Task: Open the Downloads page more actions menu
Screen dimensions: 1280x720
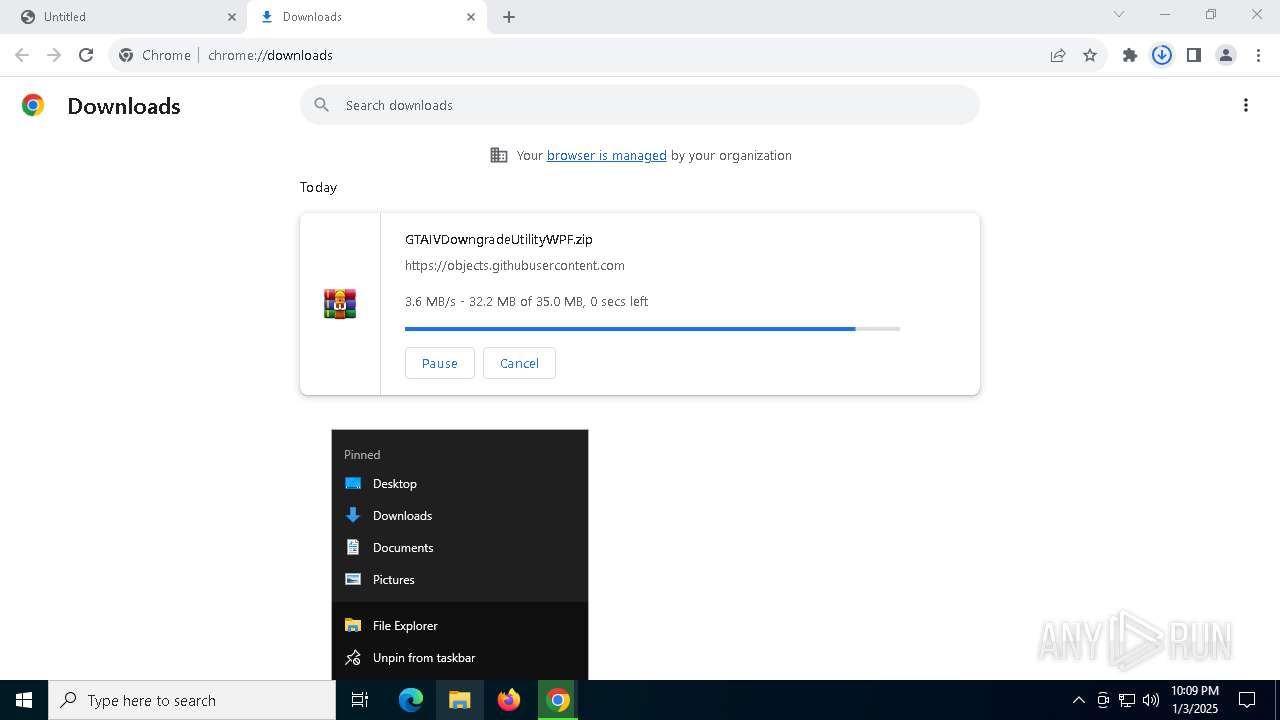Action: tap(1246, 105)
